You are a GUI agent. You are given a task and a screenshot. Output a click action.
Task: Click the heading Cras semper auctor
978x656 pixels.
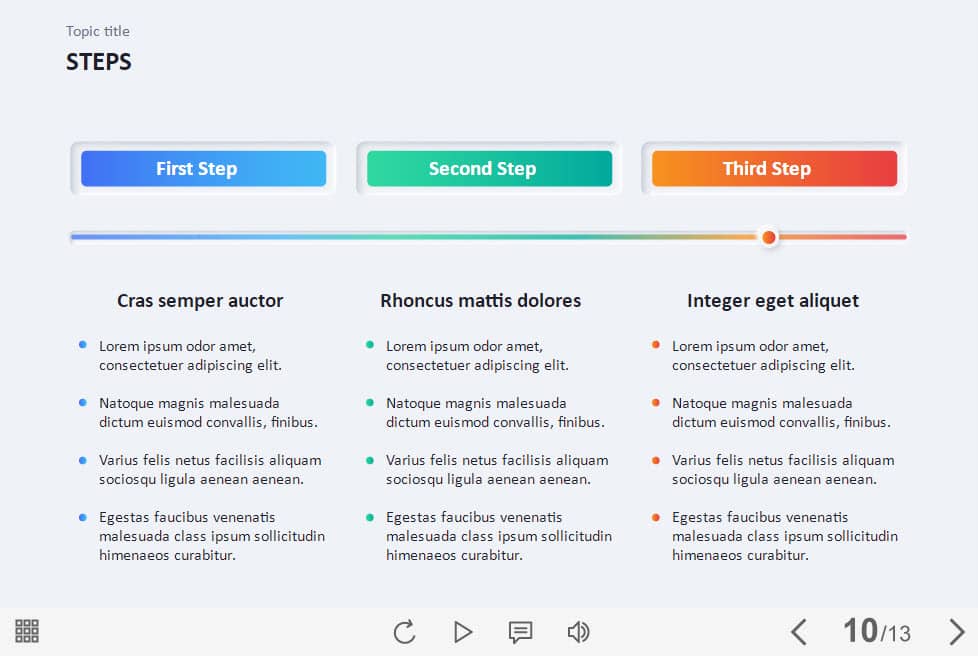pos(200,300)
